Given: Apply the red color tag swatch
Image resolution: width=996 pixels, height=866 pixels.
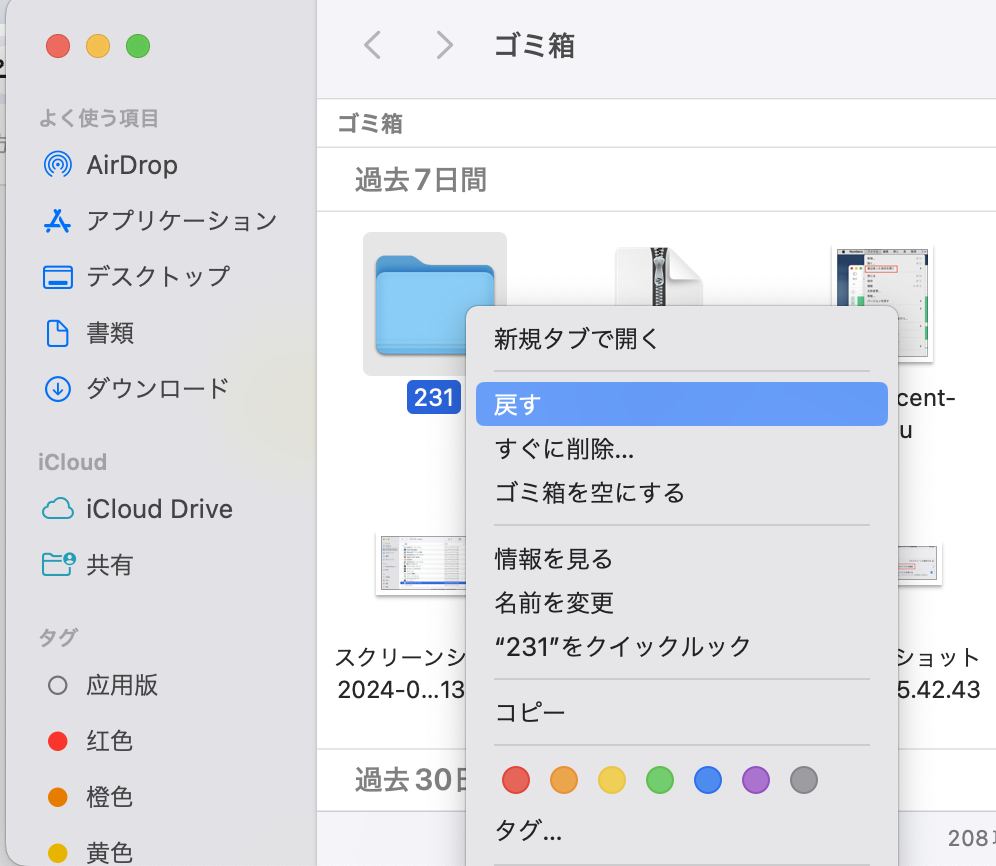Looking at the screenshot, I should point(516,779).
